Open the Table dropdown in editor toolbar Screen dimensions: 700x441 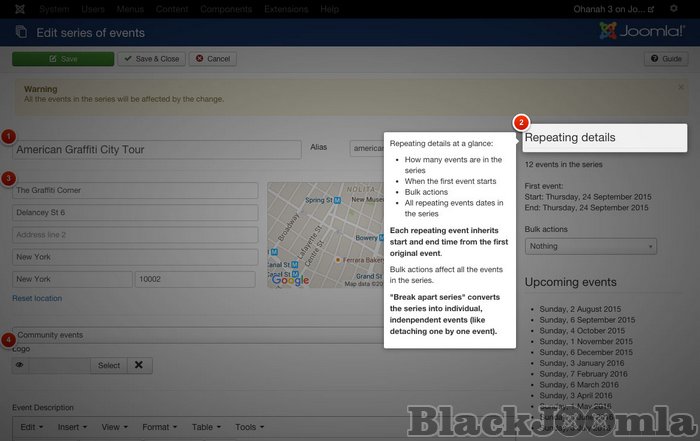(206, 427)
